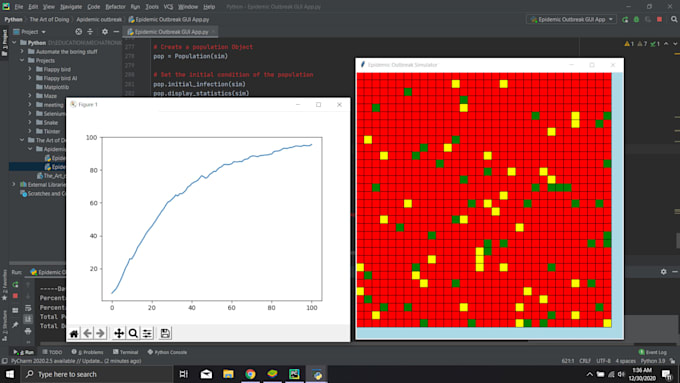Click the UTF-8 encoding in status bar
Screen dimensions: 680x383
[x=603, y=361]
